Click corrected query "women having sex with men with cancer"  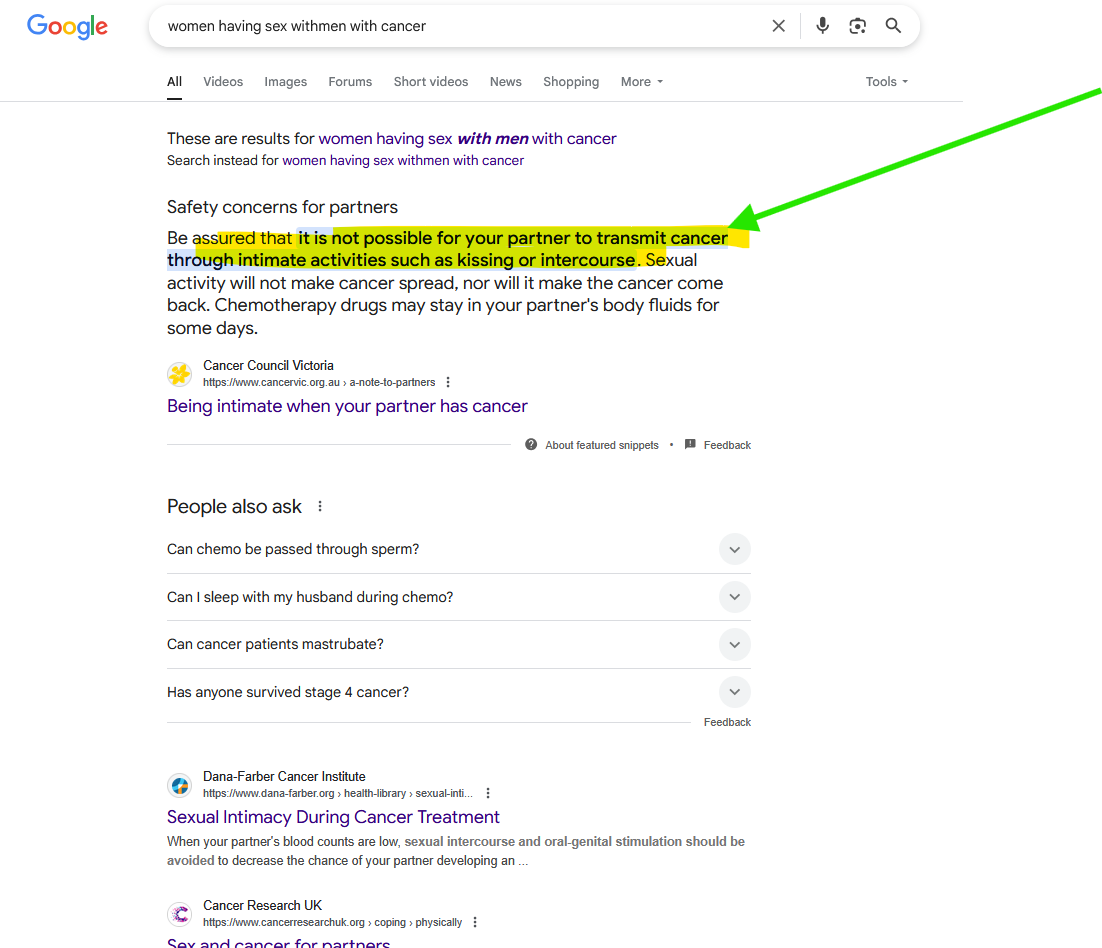click(x=467, y=138)
